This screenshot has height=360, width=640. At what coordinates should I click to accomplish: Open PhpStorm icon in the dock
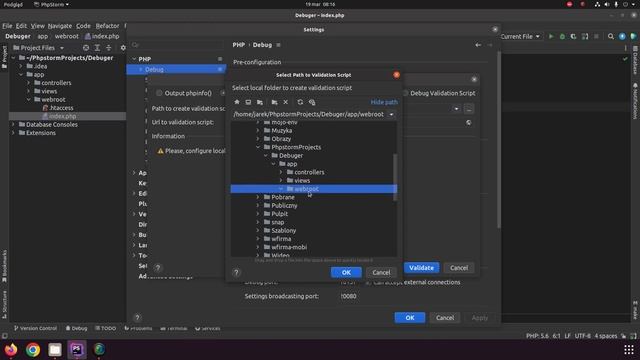pyautogui.click(x=77, y=350)
